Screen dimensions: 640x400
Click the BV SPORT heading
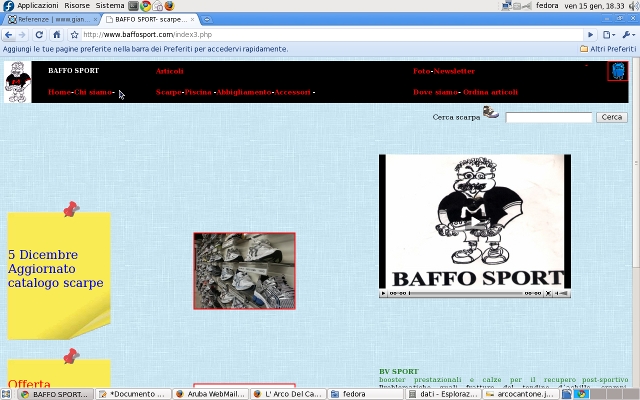pos(399,371)
